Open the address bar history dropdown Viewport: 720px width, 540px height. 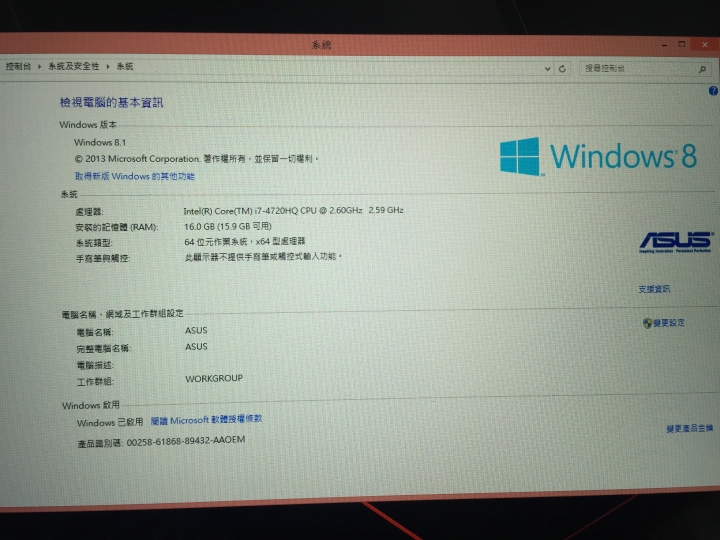pyautogui.click(x=547, y=69)
